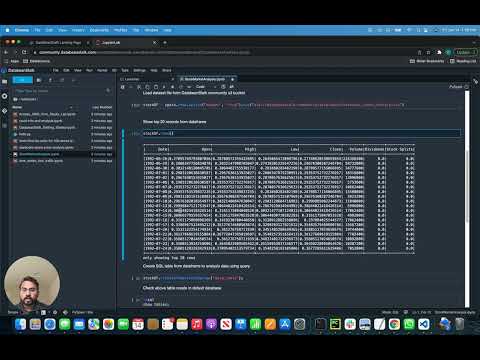Restart kernel and run all cells

[x=189, y=87]
